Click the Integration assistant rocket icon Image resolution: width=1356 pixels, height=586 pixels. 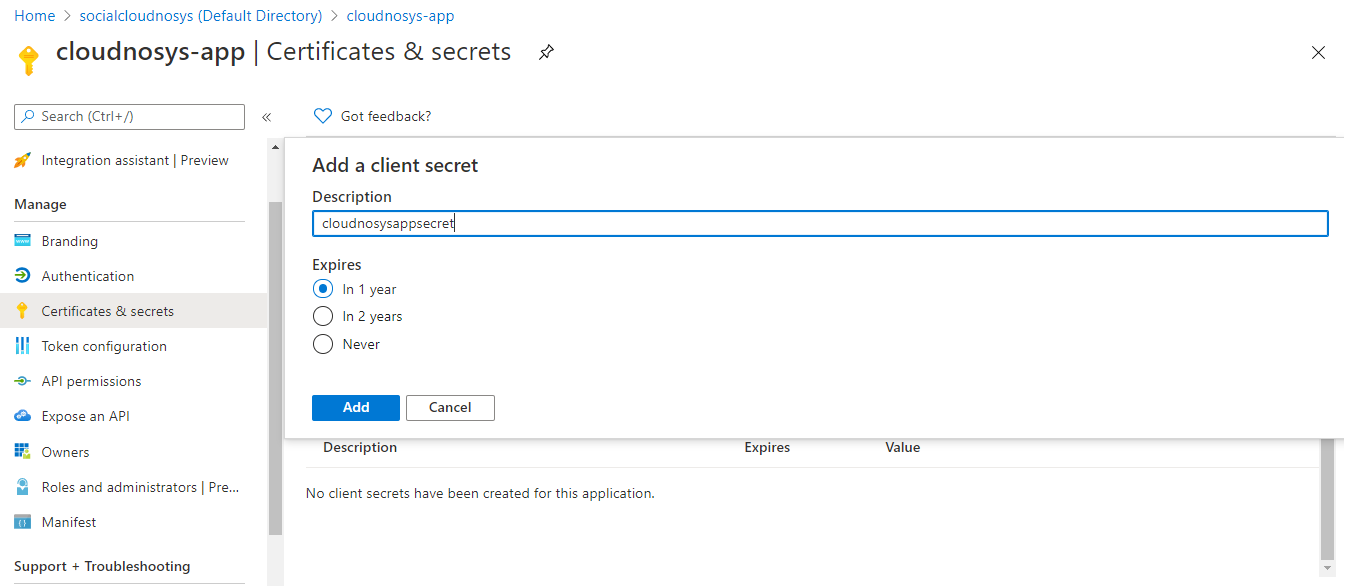click(23, 160)
